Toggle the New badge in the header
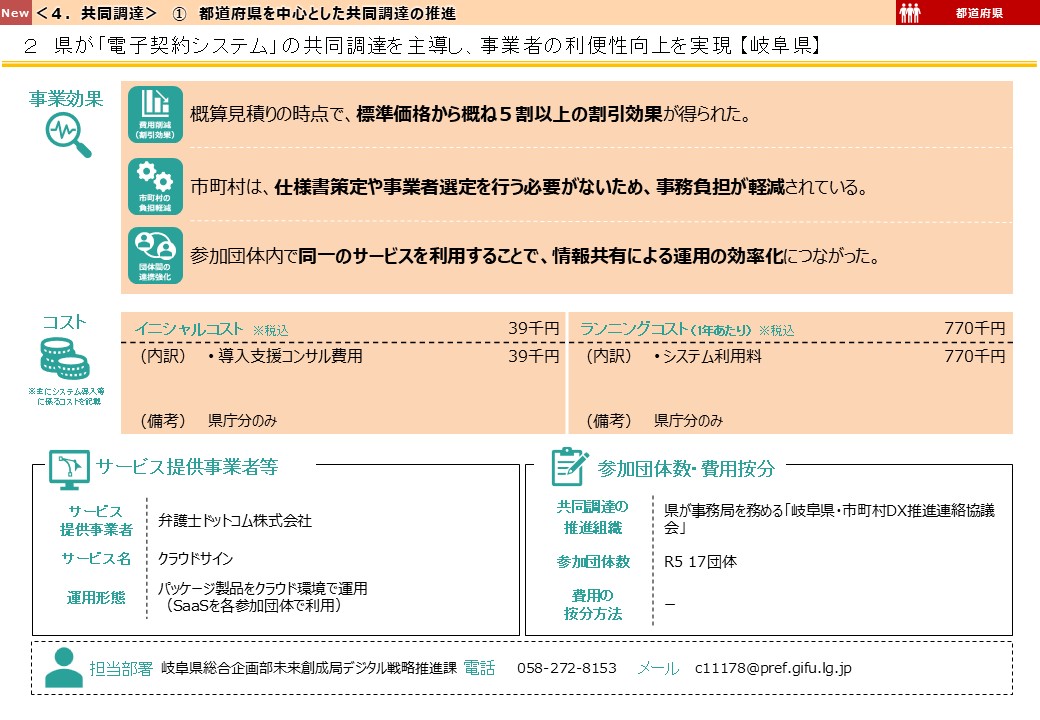 coord(14,13)
